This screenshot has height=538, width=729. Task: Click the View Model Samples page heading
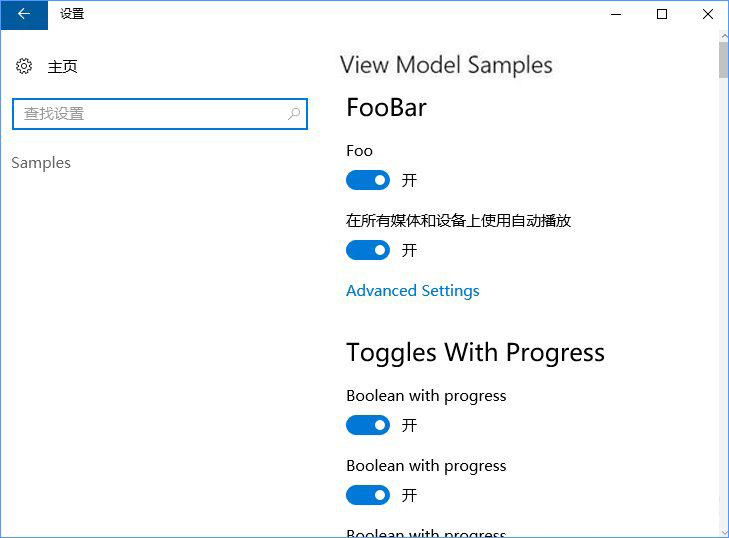(x=446, y=66)
